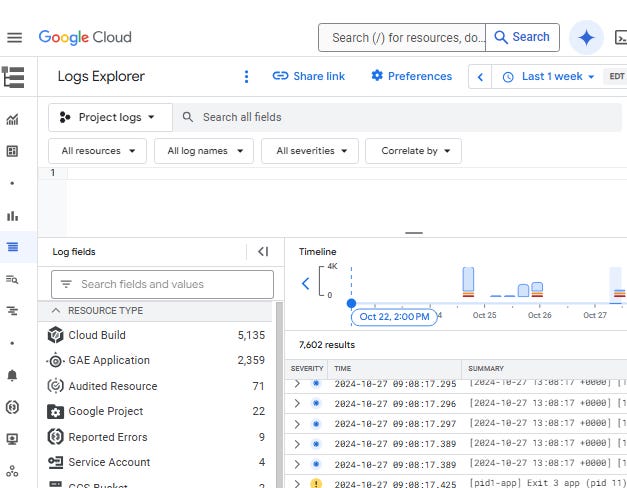
Task: Open the All log names dropdown
Action: pos(204,151)
